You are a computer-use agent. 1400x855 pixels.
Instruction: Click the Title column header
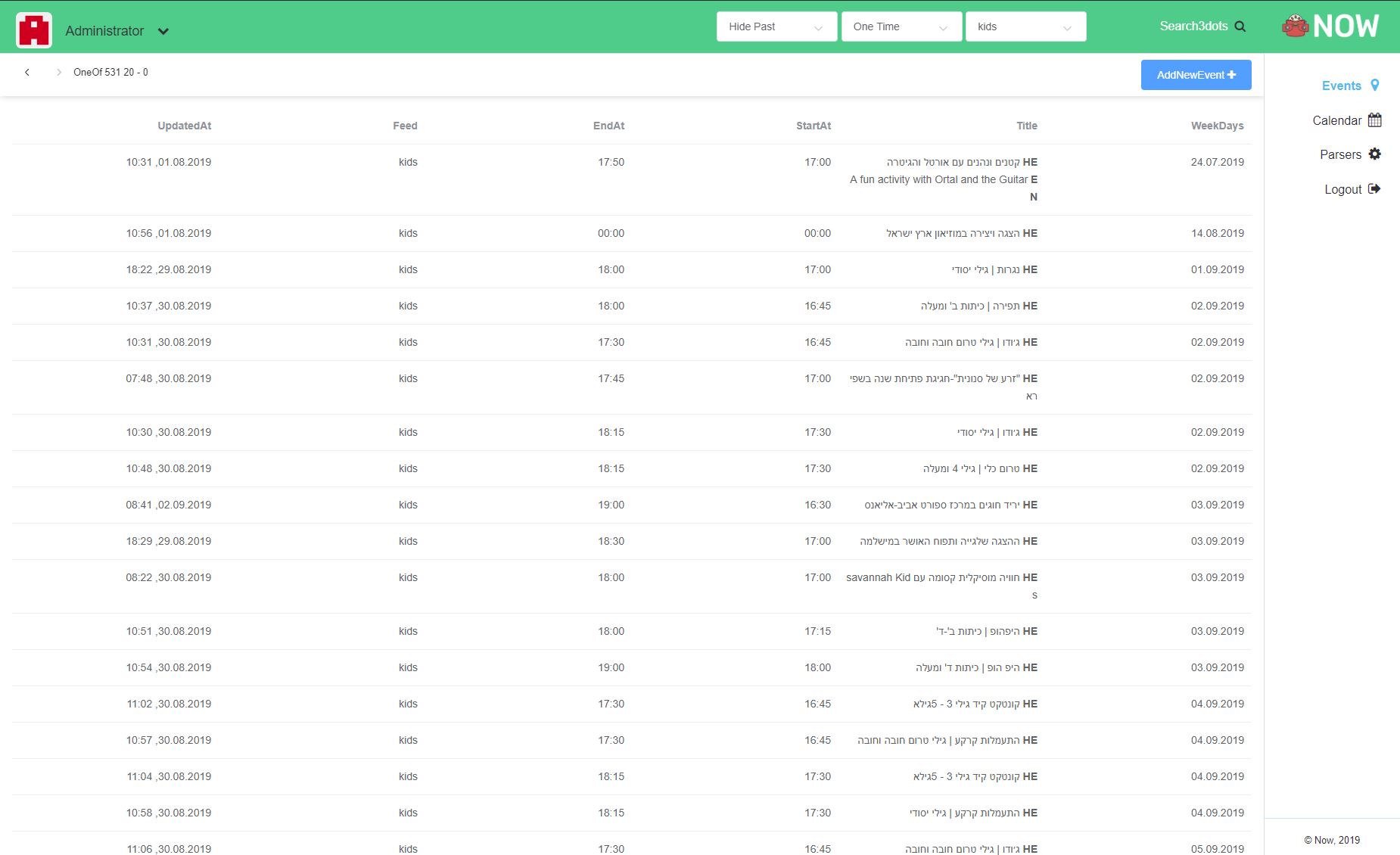[x=1027, y=126]
